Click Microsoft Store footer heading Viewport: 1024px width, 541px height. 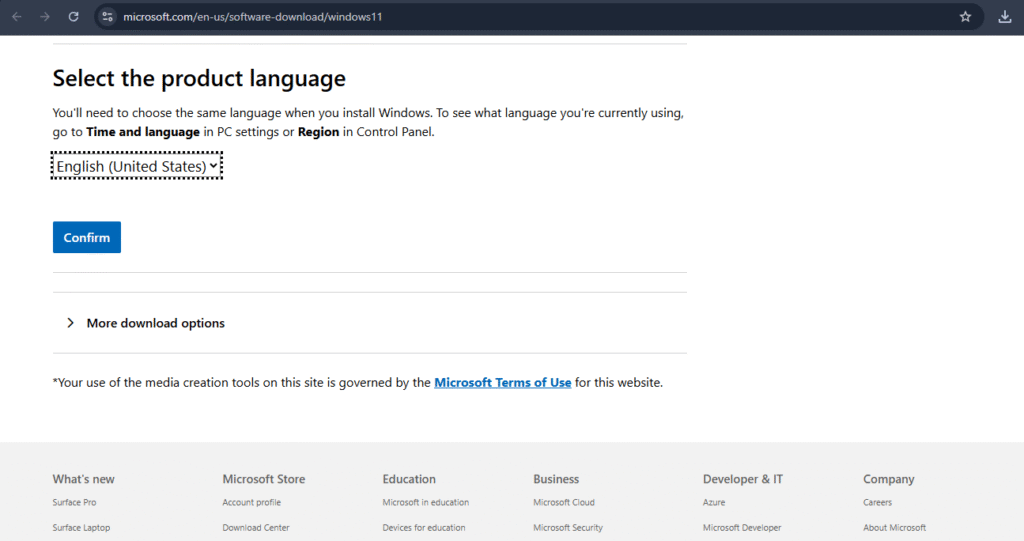(x=264, y=479)
